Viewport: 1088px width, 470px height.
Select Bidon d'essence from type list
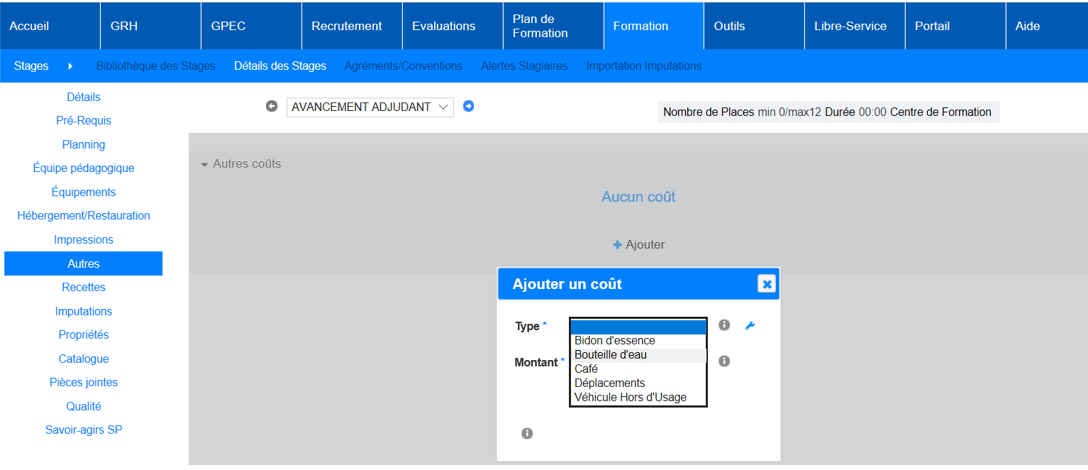click(x=615, y=341)
